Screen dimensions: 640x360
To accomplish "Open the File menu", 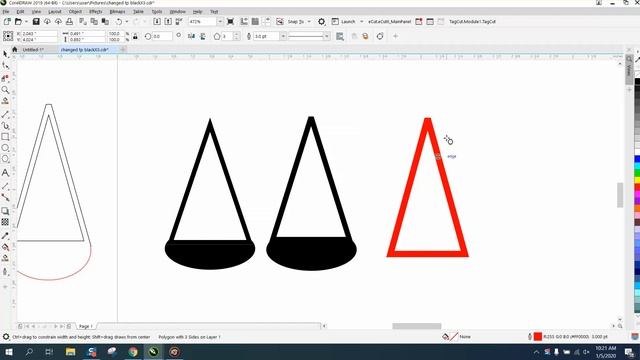I will coord(6,12).
